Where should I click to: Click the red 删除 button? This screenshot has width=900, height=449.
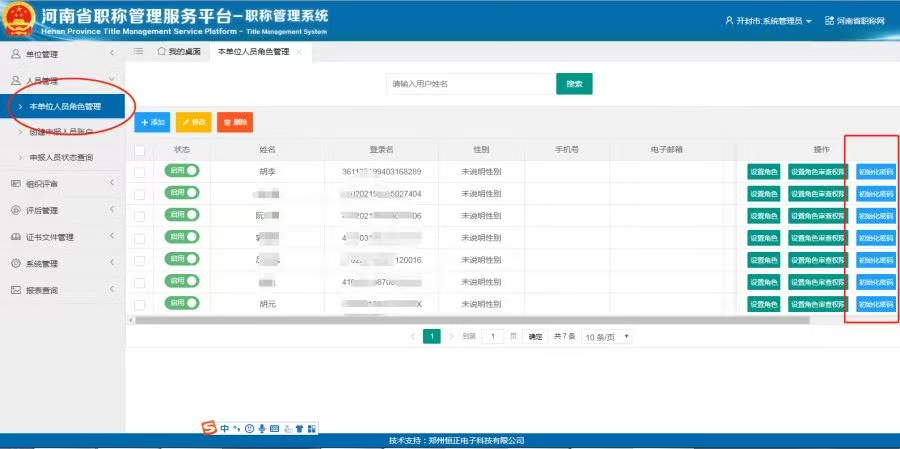[x=235, y=122]
